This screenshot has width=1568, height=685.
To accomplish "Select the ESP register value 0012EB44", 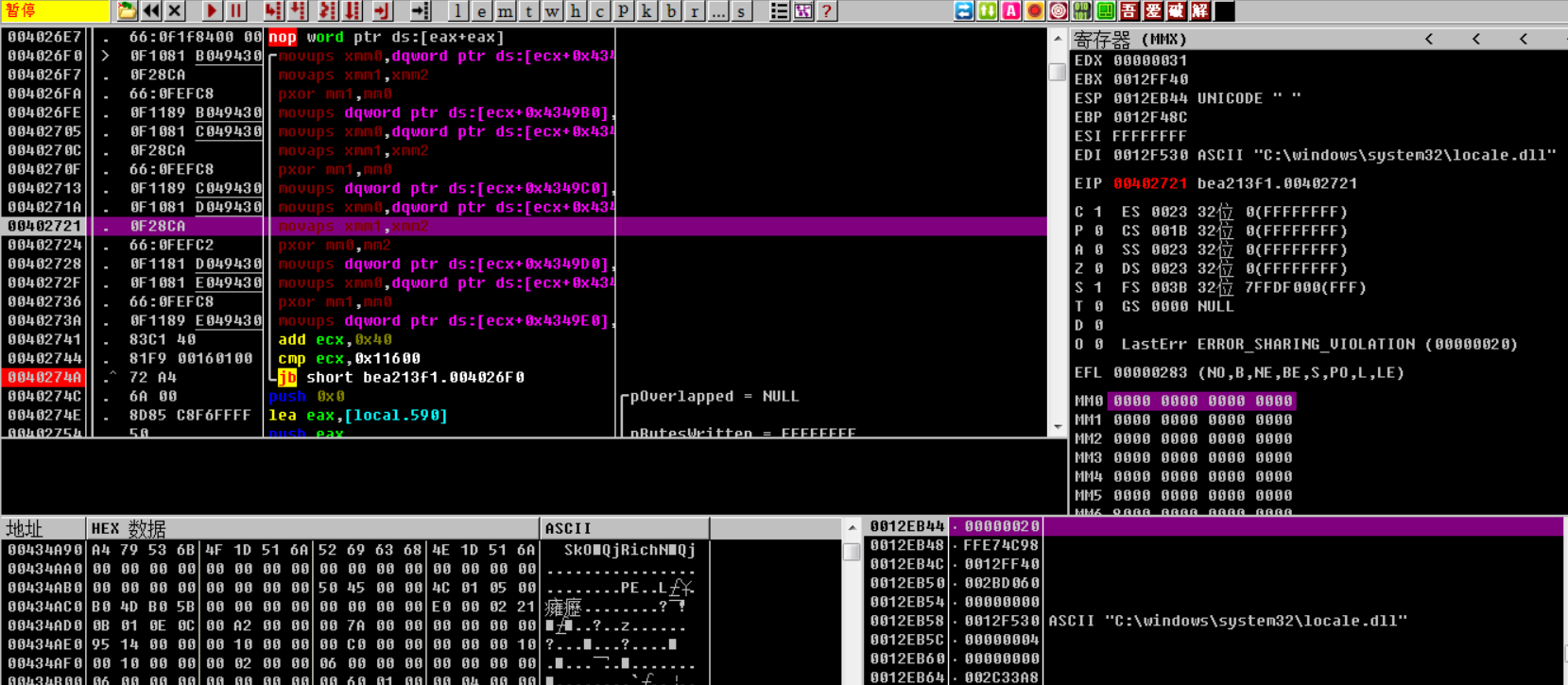I will (1150, 98).
